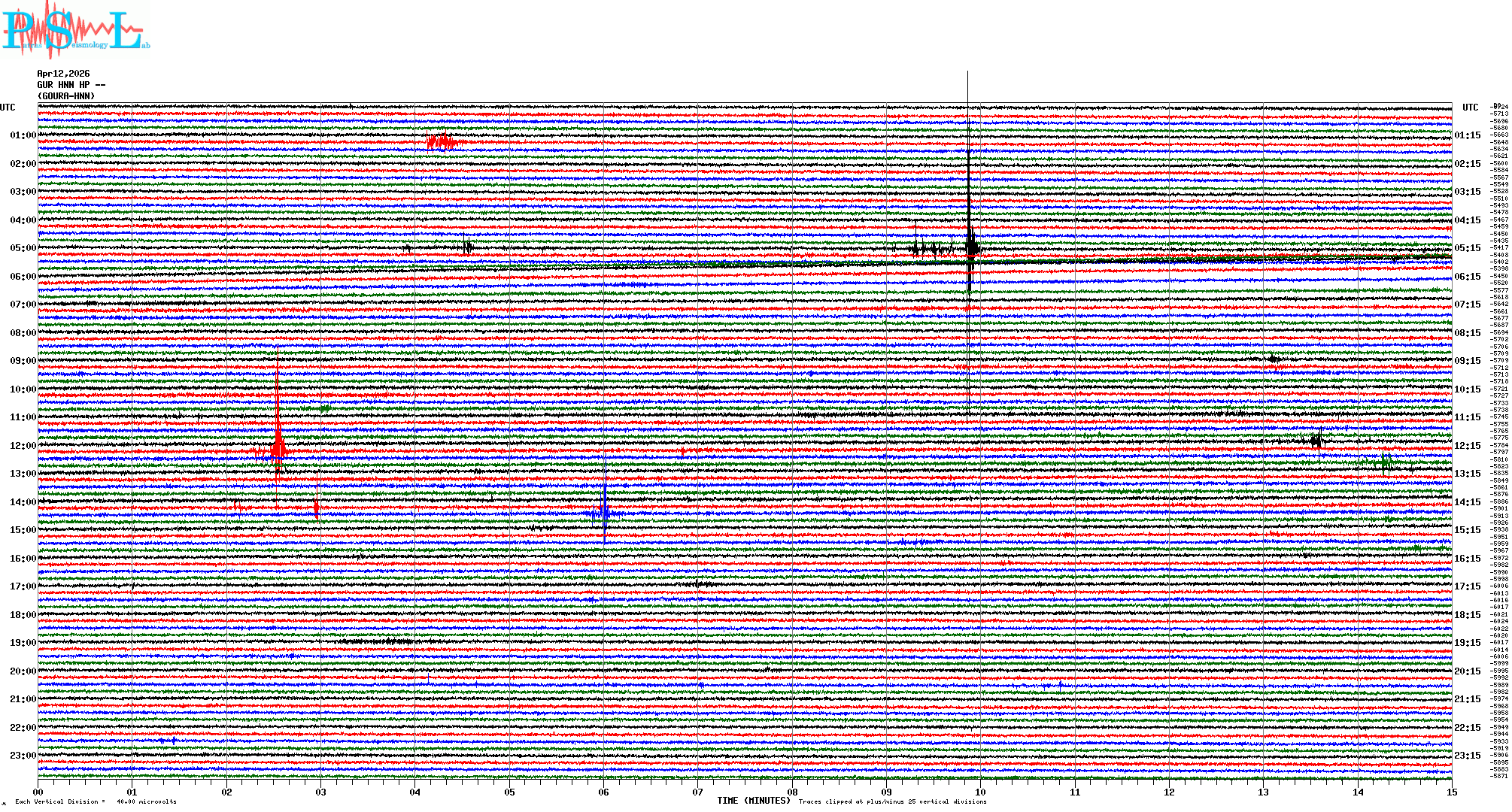
Task: Click the Apr12,2026 date label
Action: 63,74
